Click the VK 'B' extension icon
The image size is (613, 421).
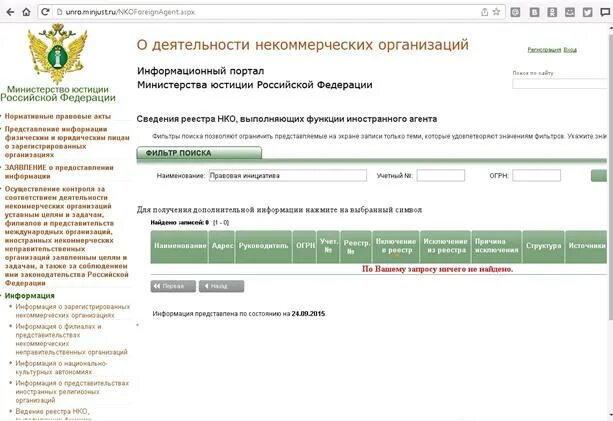[x=534, y=12]
